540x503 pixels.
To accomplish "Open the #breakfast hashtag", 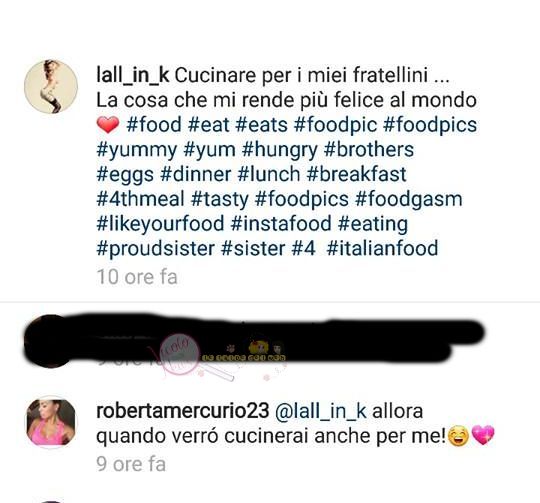I will click(x=356, y=174).
